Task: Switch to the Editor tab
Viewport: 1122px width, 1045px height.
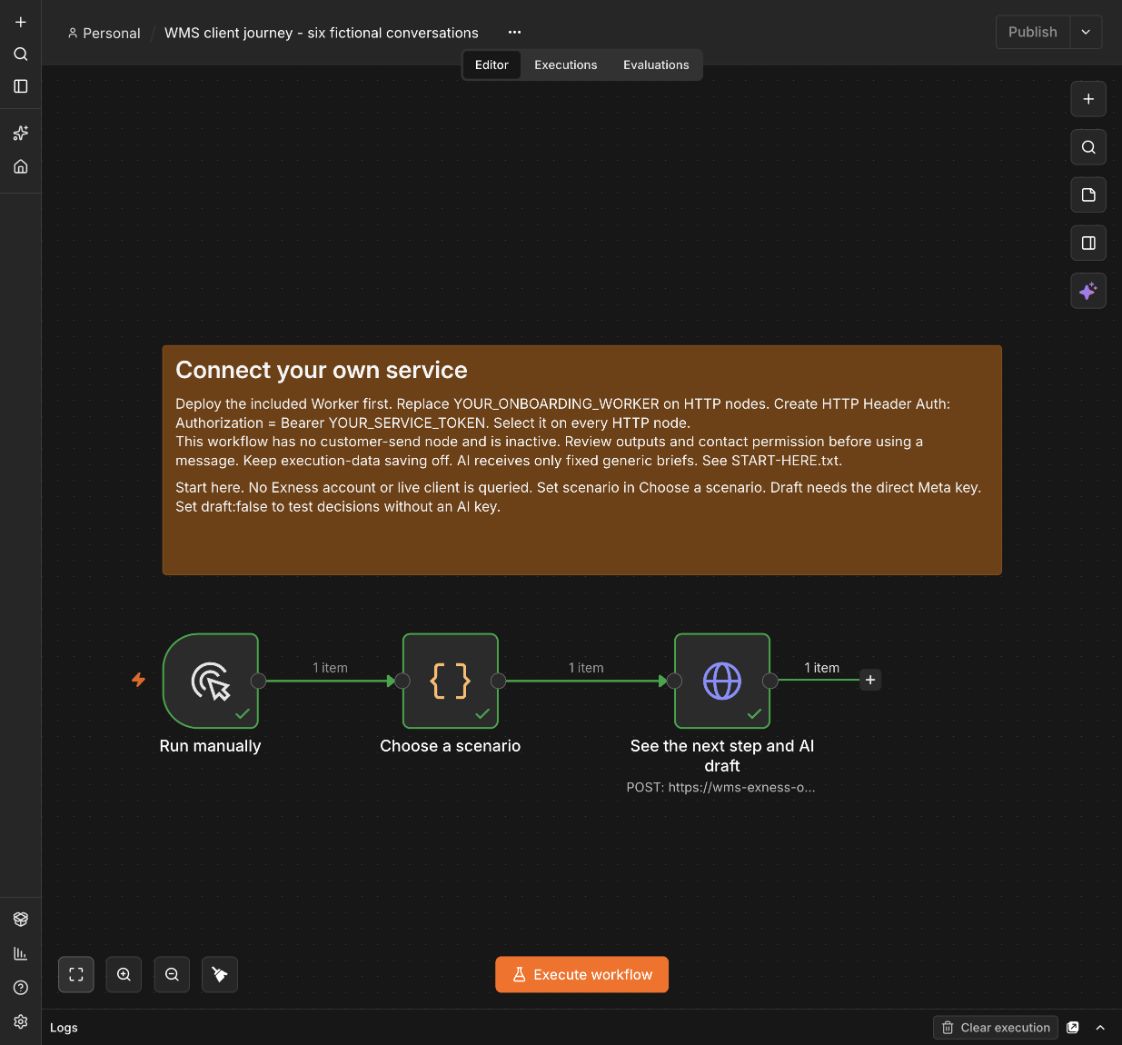Action: point(492,64)
